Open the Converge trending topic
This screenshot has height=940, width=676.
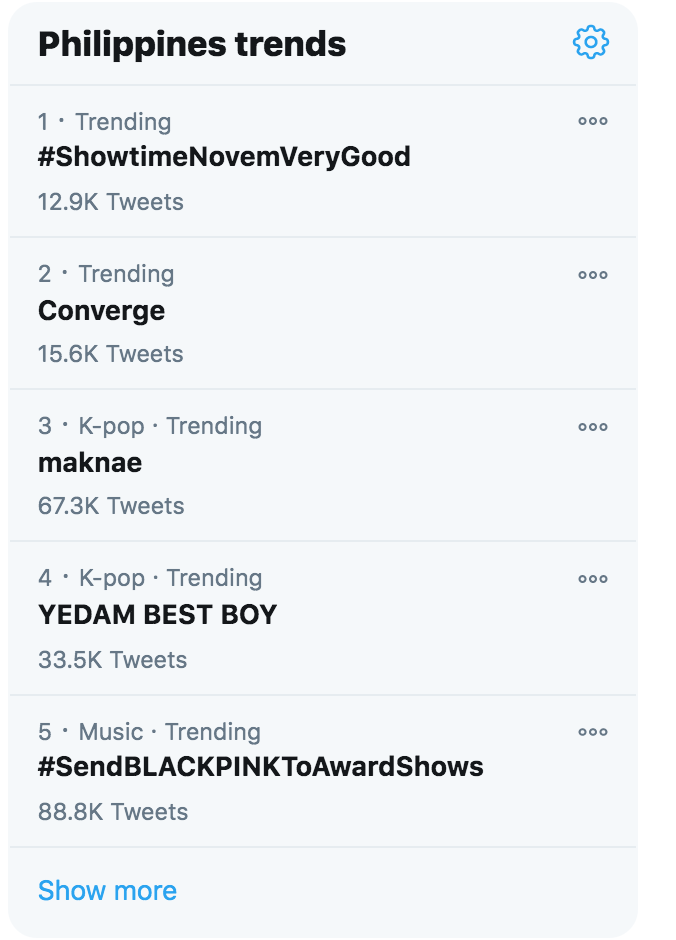coord(101,311)
